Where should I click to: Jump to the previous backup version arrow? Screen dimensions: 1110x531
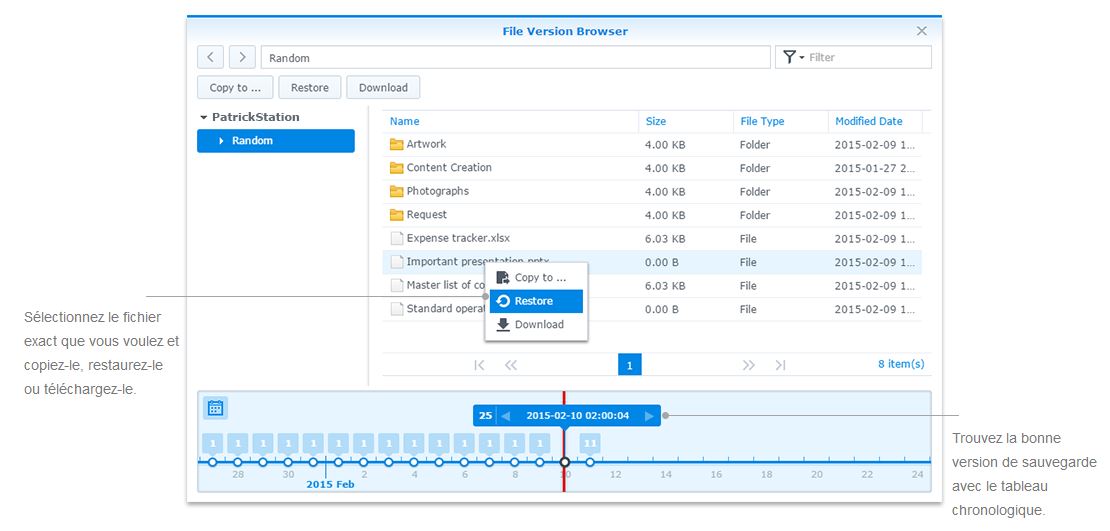pyautogui.click(x=506, y=416)
